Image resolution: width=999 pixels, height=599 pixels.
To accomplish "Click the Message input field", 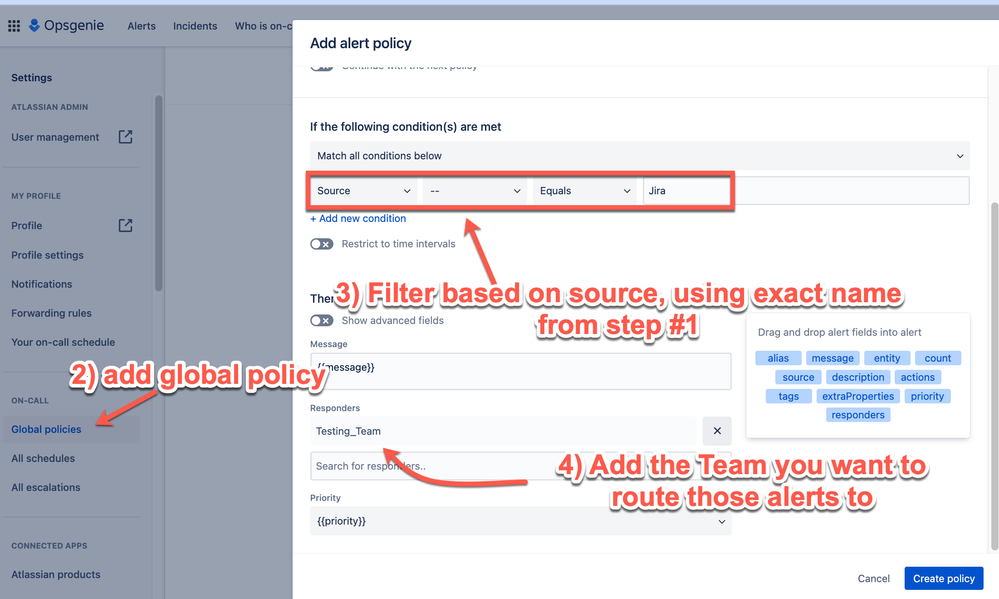I will [x=521, y=371].
